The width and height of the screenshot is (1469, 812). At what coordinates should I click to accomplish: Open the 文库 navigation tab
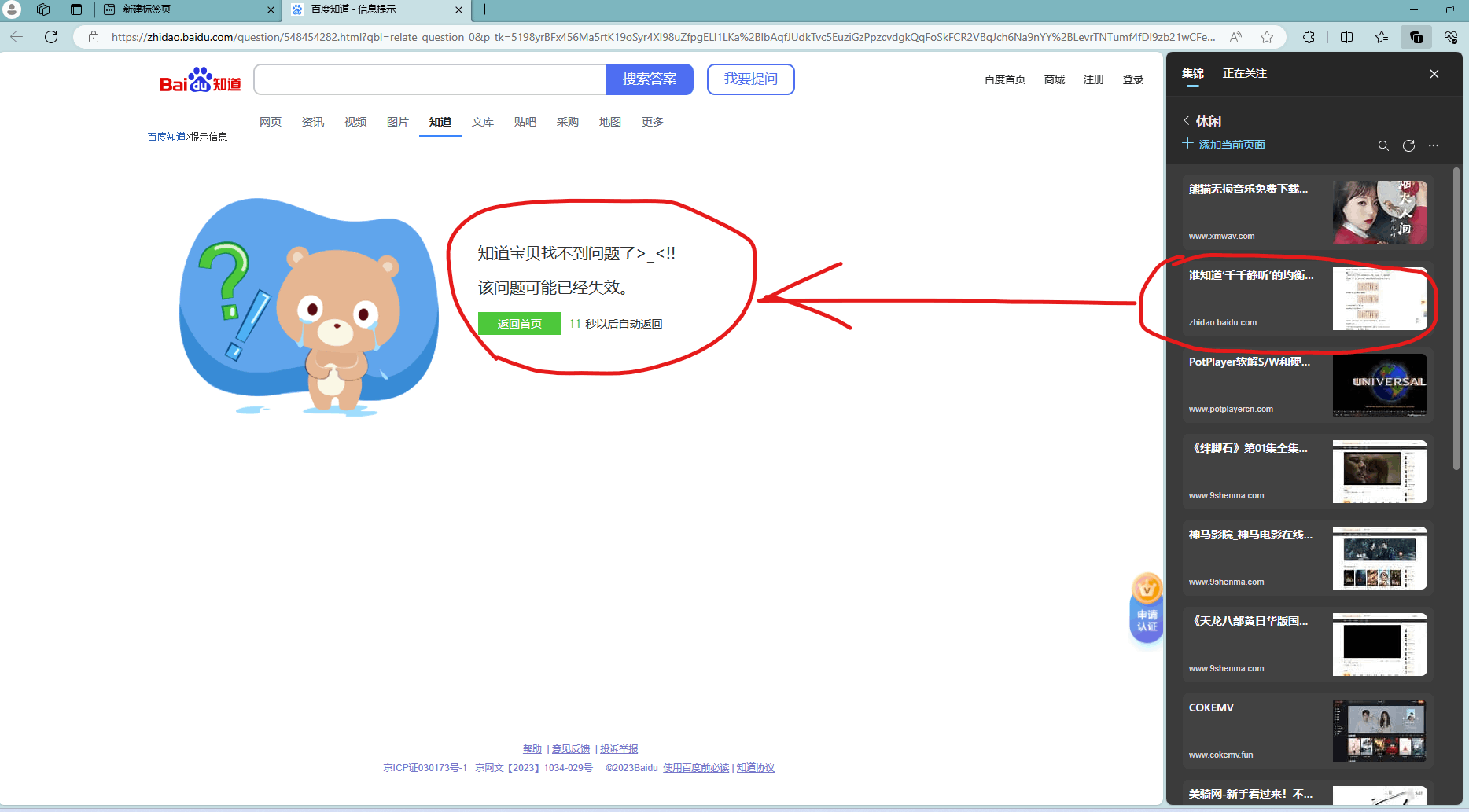coord(483,122)
